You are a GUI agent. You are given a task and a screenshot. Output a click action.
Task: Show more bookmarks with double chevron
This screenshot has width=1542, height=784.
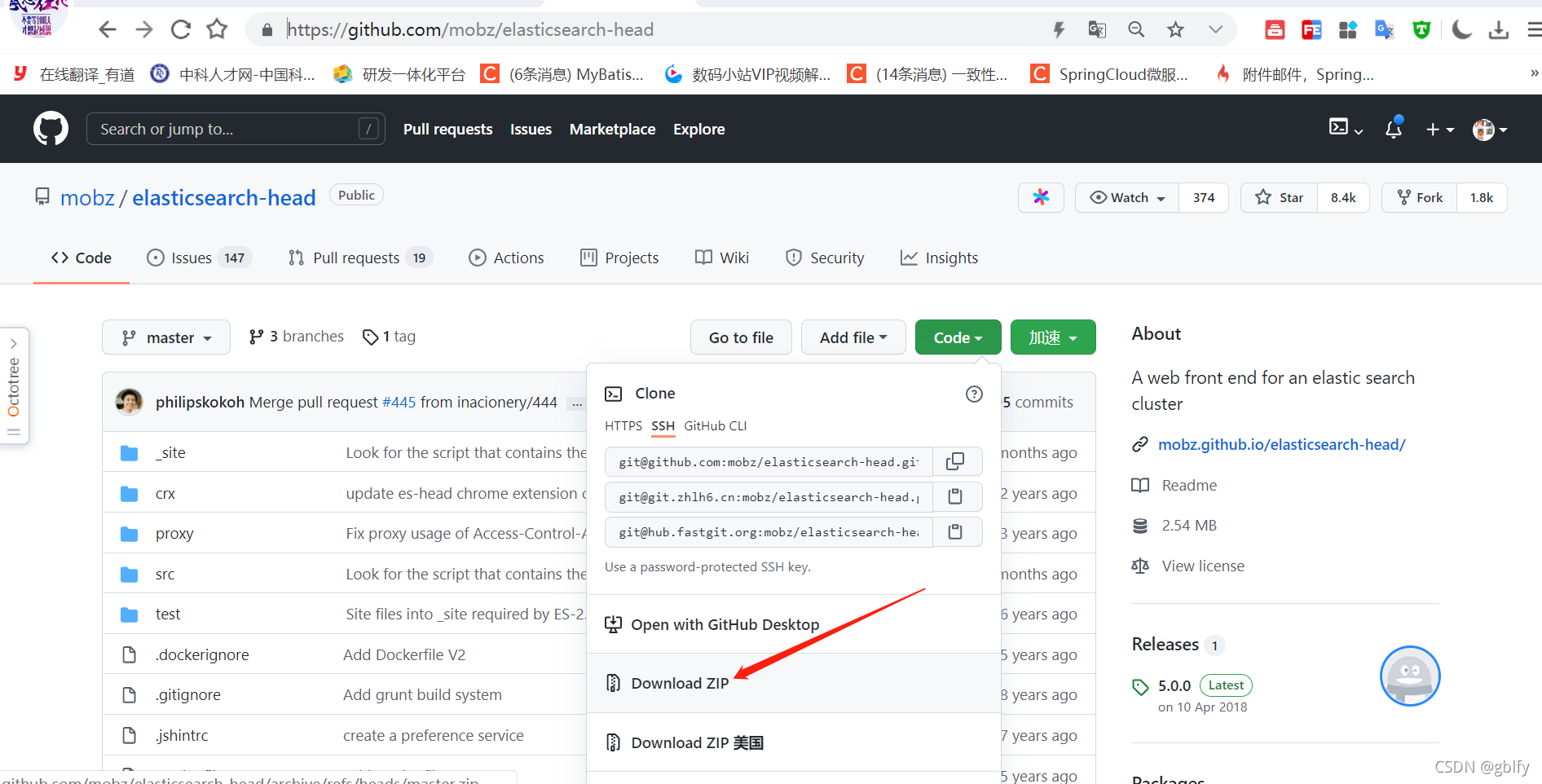point(1534,73)
